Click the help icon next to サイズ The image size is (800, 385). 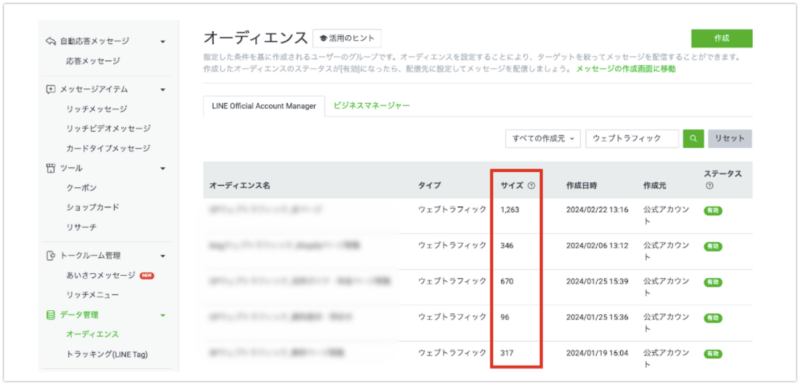[531, 186]
